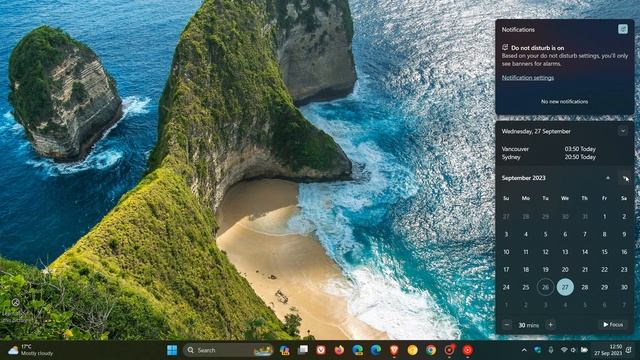Select September 26 in the calendar

(x=545, y=287)
